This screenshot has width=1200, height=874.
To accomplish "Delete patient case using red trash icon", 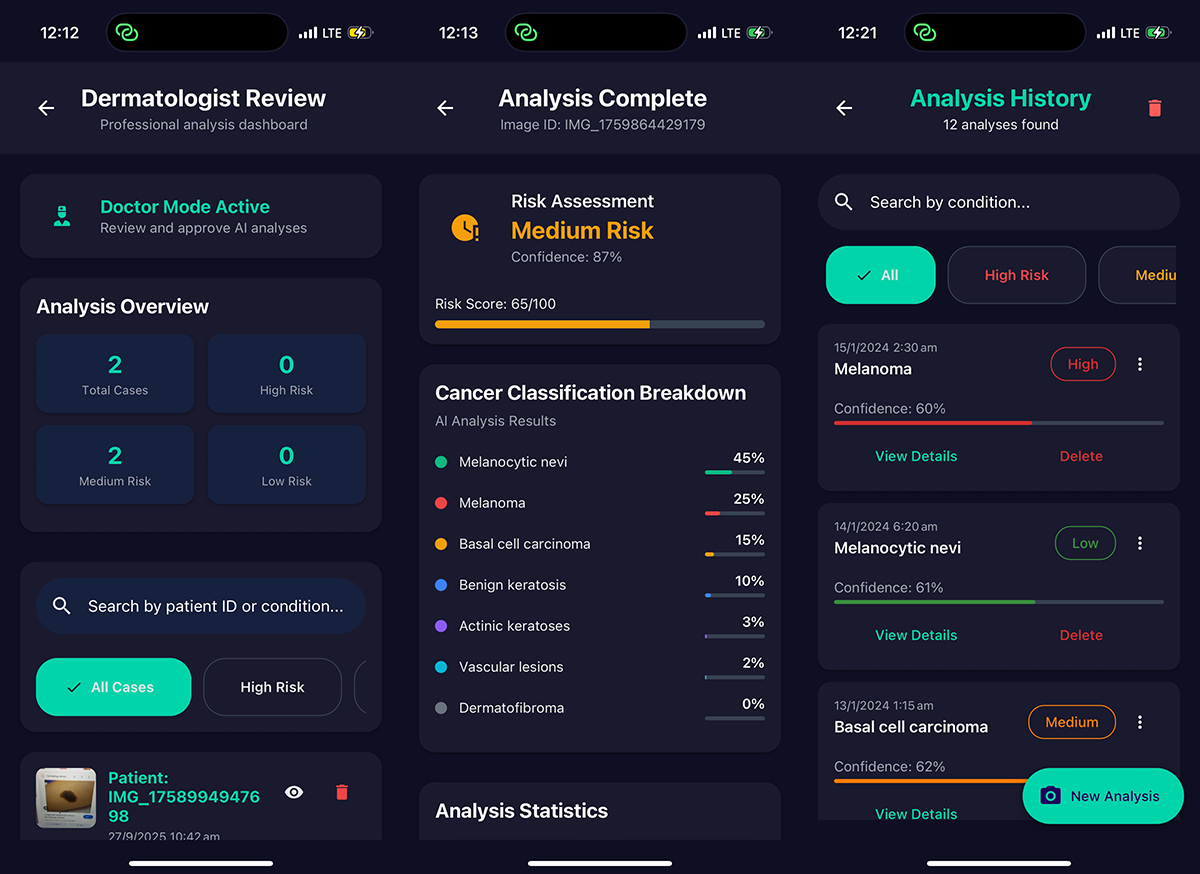I will [342, 792].
